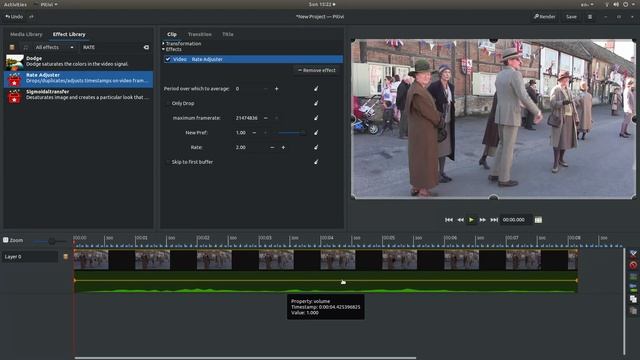The height and width of the screenshot is (360, 640).
Task: Decrease the maximum framerate value
Action: (266, 118)
